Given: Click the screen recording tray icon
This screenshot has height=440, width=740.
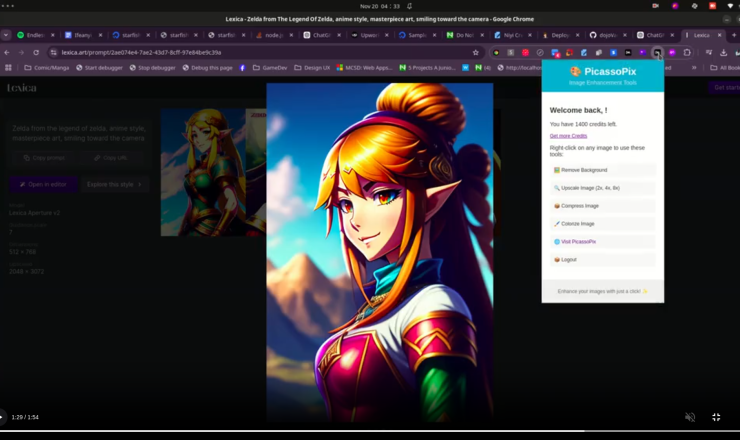Looking at the screenshot, I should pyautogui.click(x=656, y=6).
